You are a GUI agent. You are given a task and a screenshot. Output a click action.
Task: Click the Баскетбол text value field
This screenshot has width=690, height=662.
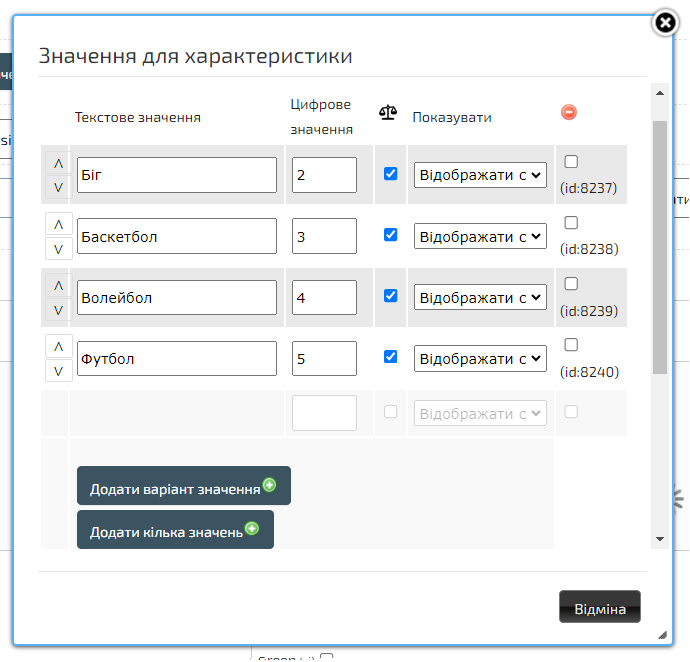click(176, 236)
